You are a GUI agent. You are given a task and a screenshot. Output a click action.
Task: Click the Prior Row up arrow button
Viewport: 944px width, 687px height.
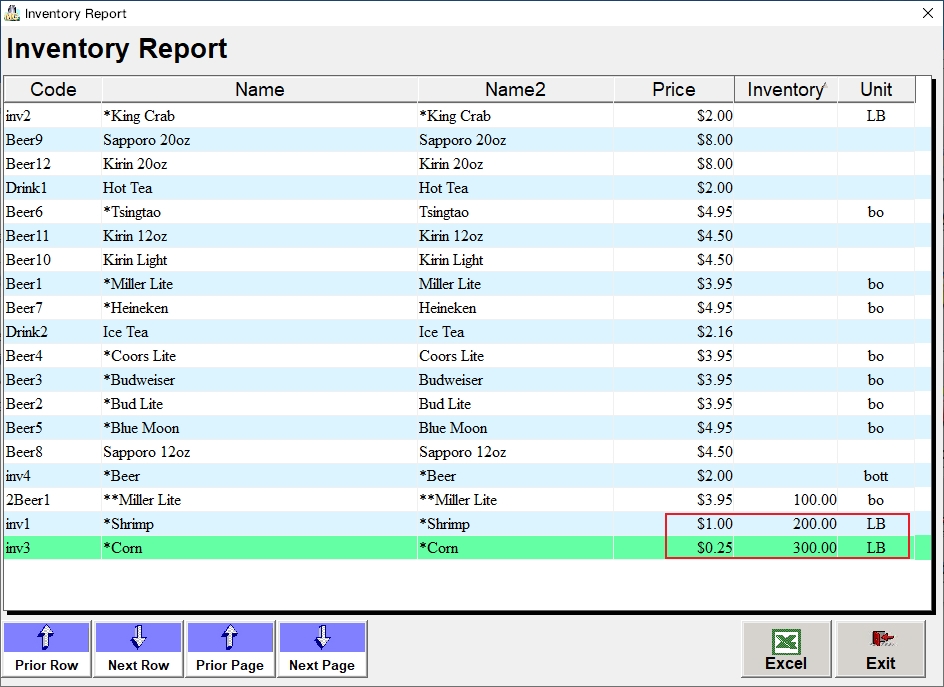(46, 649)
